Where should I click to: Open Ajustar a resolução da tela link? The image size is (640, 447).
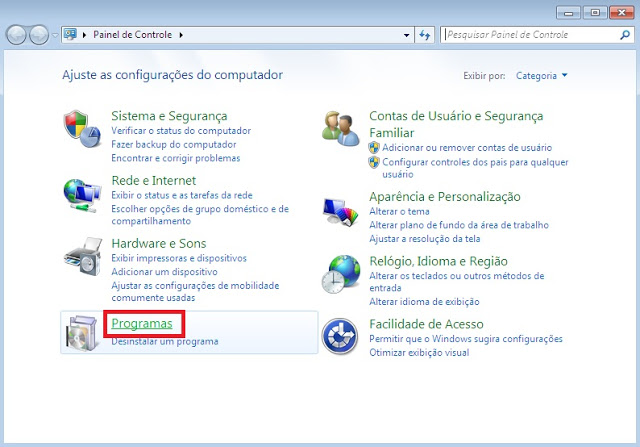click(x=424, y=239)
